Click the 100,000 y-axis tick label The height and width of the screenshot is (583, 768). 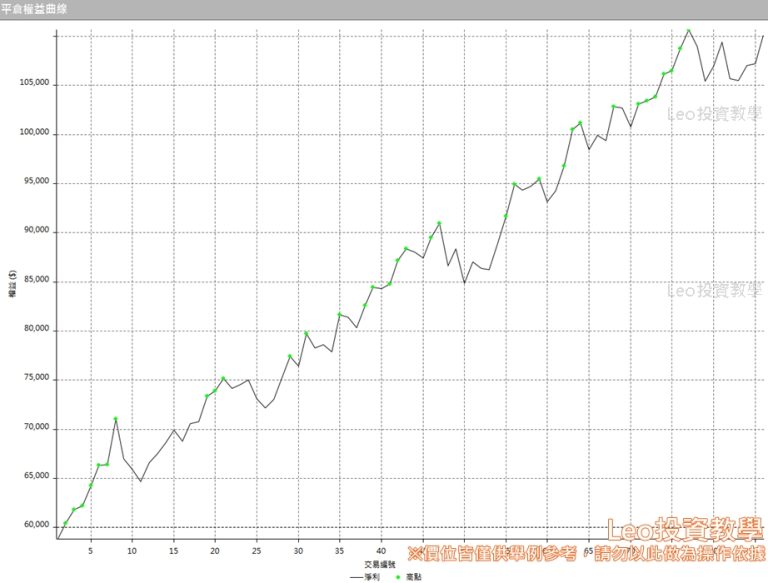(35, 134)
